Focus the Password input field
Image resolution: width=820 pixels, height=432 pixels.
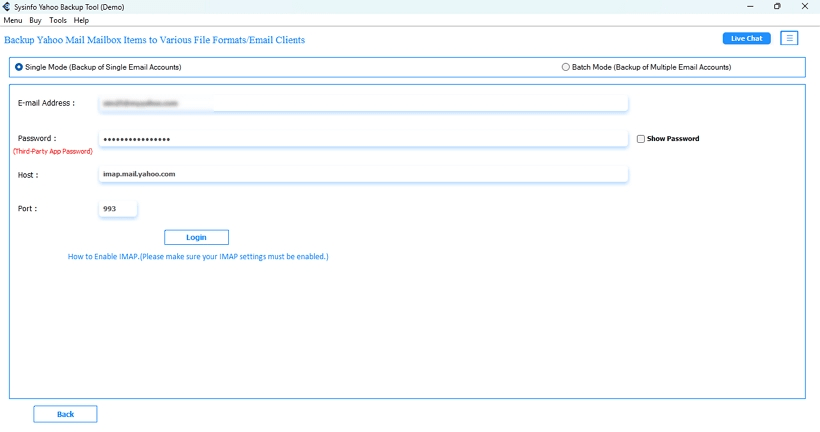tap(363, 139)
